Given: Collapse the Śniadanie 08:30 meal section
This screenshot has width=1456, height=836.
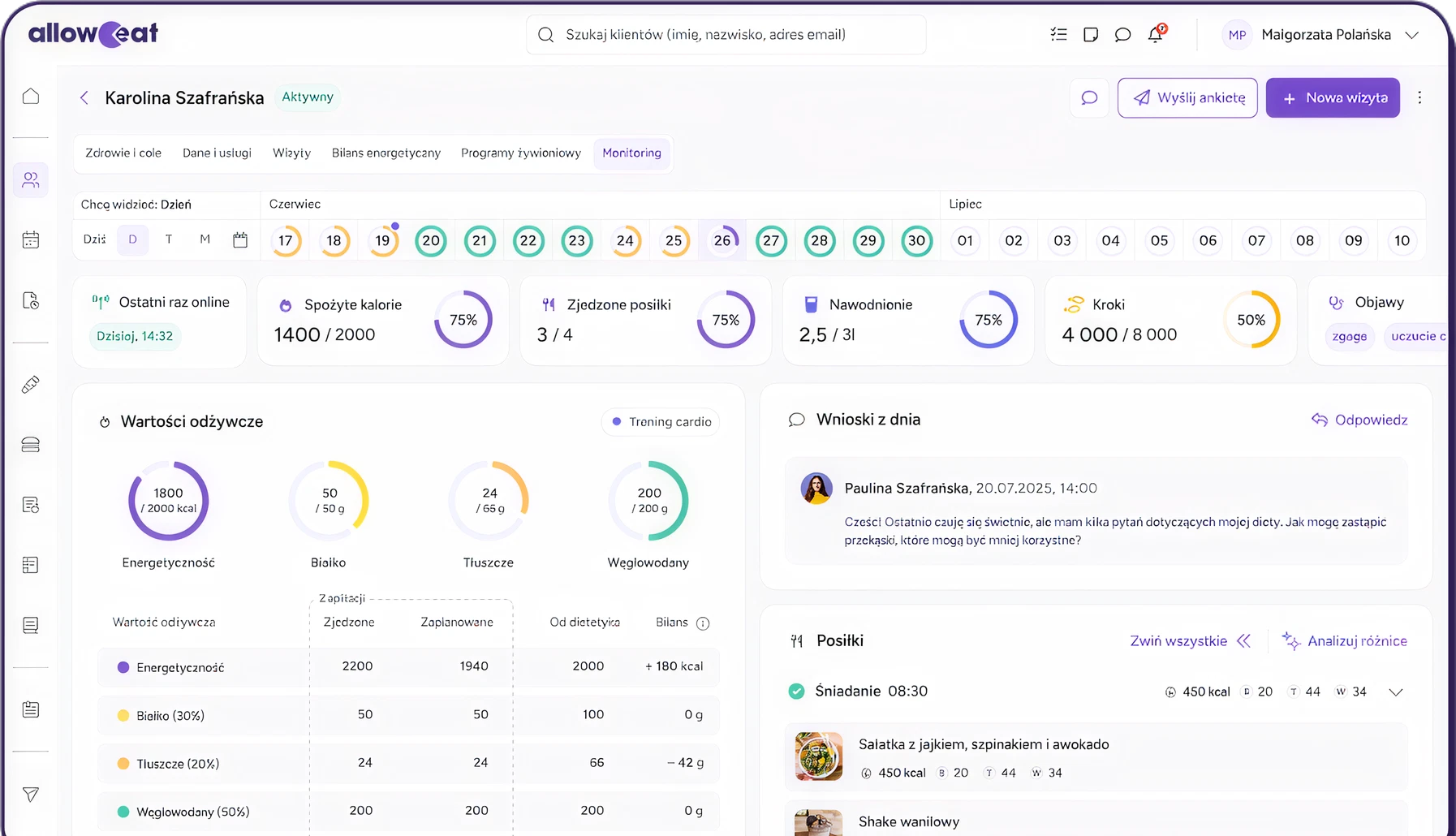Looking at the screenshot, I should click(1395, 692).
